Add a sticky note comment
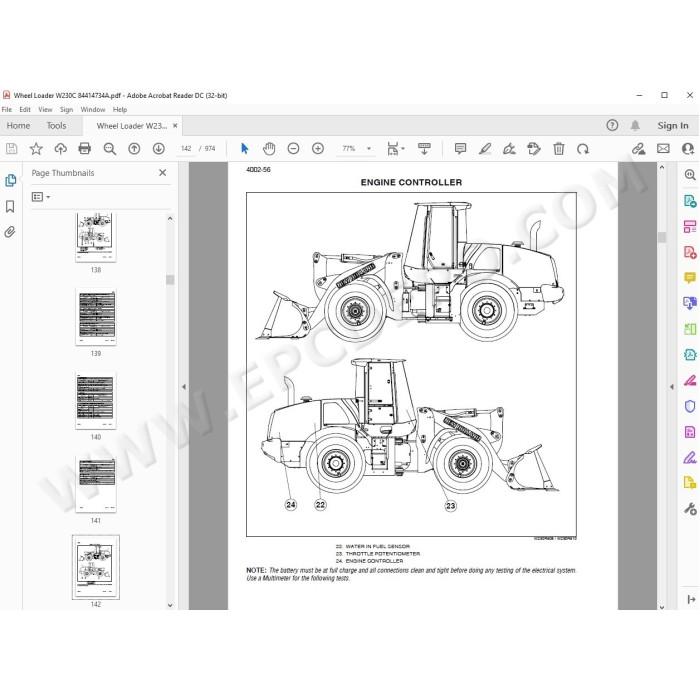 (x=460, y=149)
